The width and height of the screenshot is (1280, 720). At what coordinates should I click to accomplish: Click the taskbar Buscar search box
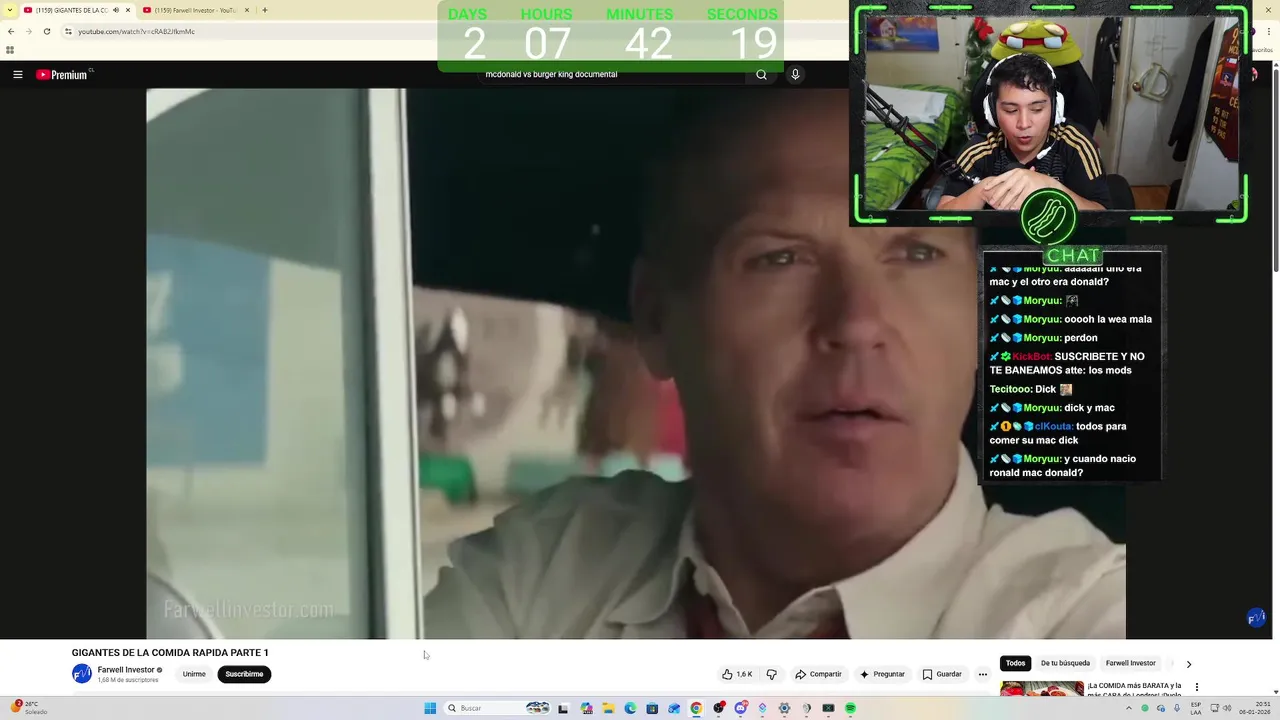point(498,708)
